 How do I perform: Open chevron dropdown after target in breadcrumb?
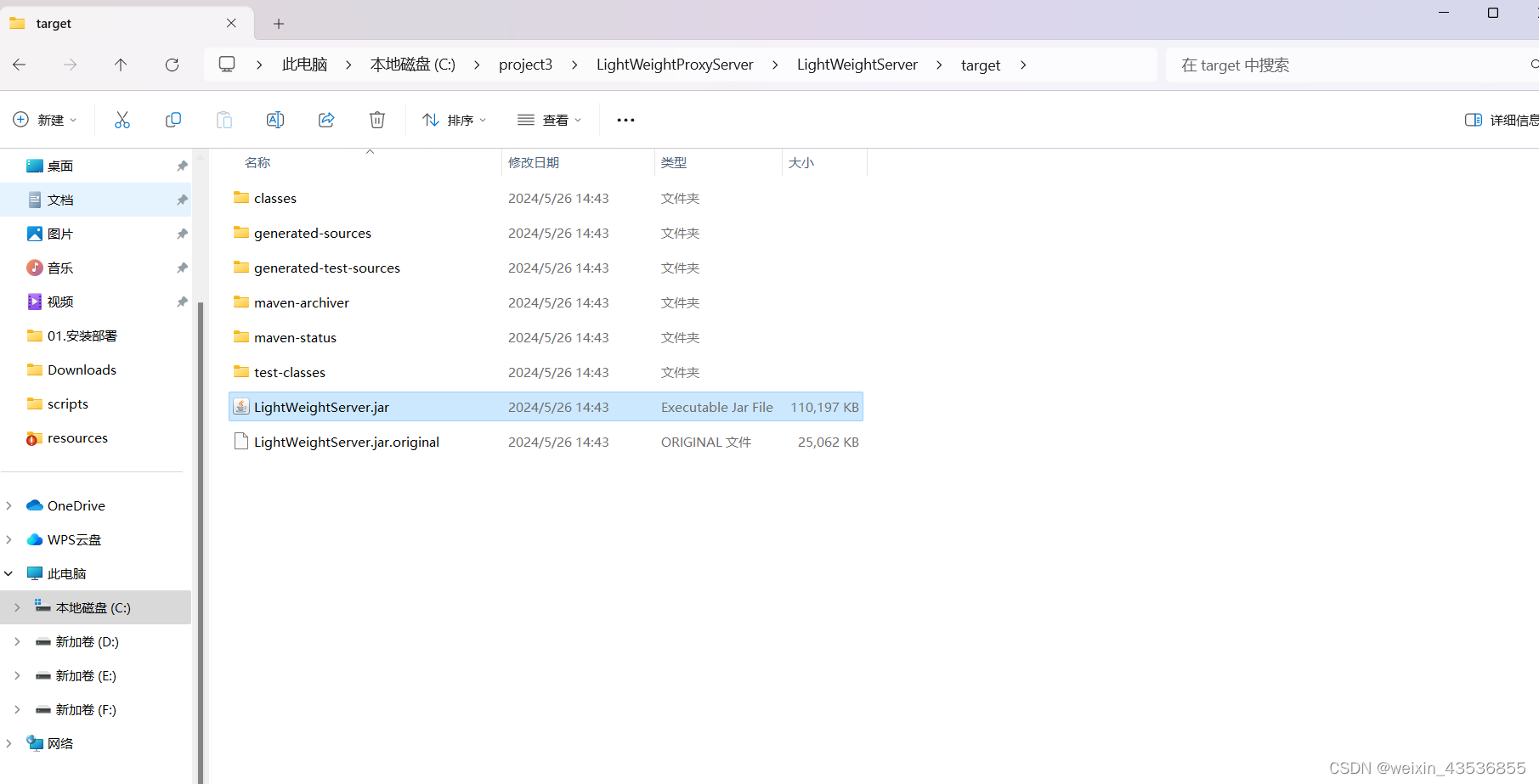pos(1023,65)
